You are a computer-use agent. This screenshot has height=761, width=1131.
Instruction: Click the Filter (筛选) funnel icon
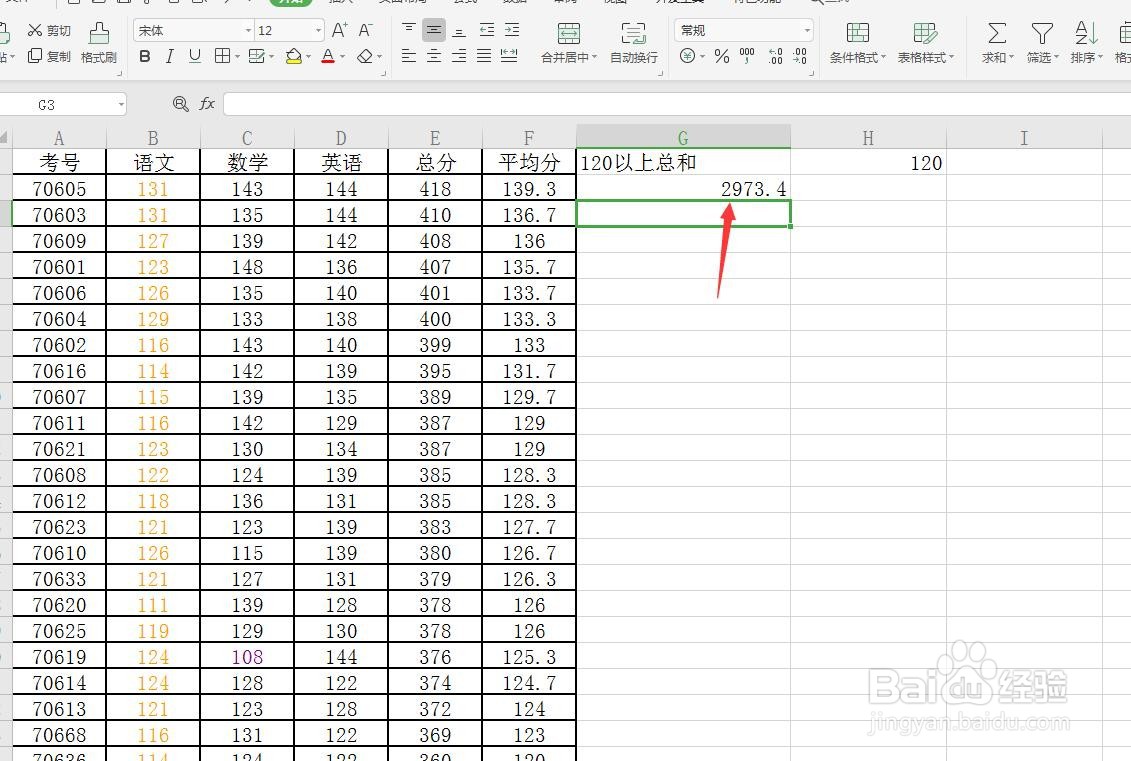click(x=1042, y=33)
